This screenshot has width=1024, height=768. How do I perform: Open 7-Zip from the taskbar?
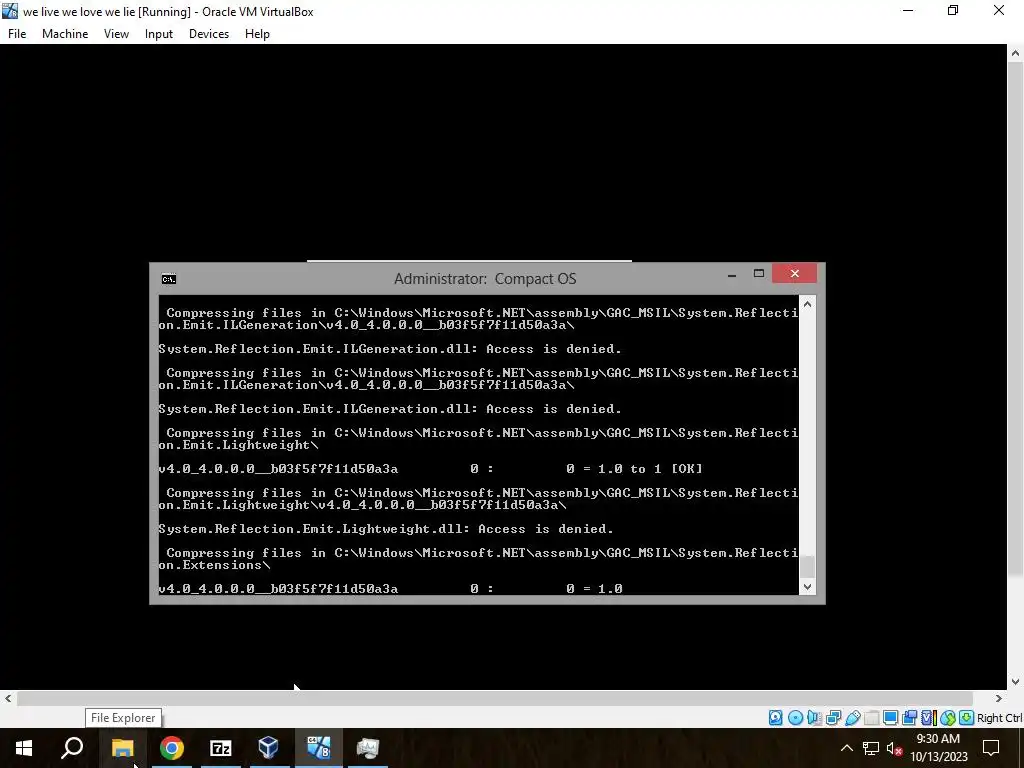[x=221, y=748]
